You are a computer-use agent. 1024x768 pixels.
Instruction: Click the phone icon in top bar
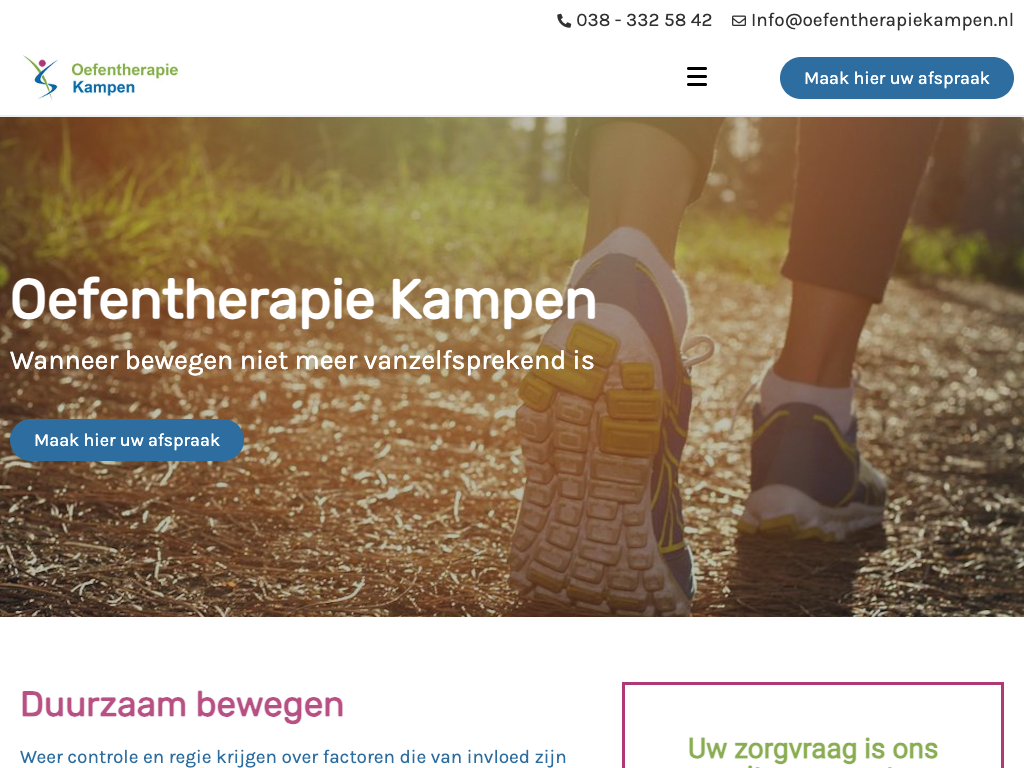(x=564, y=21)
